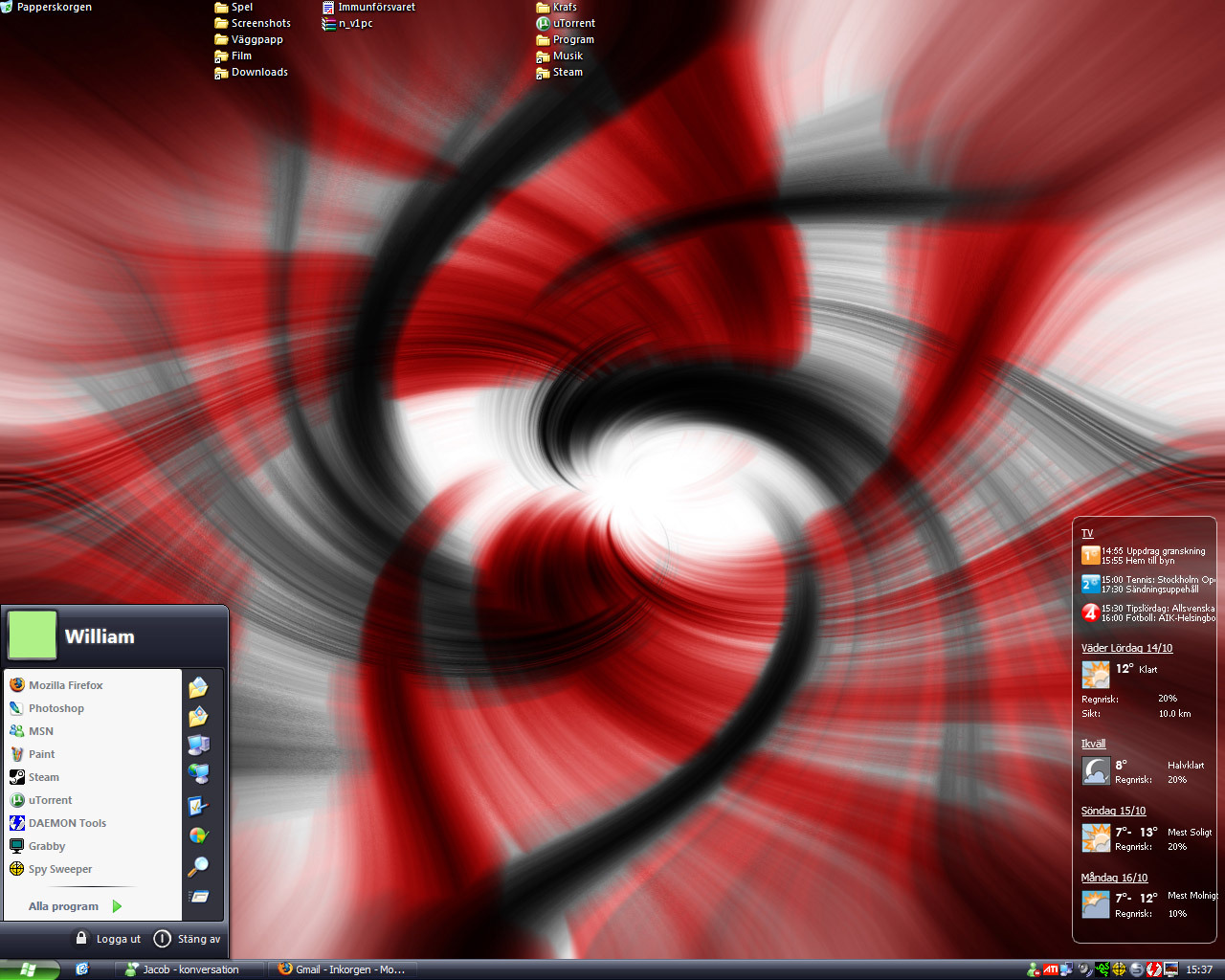Click '14:55 Uppdrag granskning' TV listing

[x=1153, y=551]
